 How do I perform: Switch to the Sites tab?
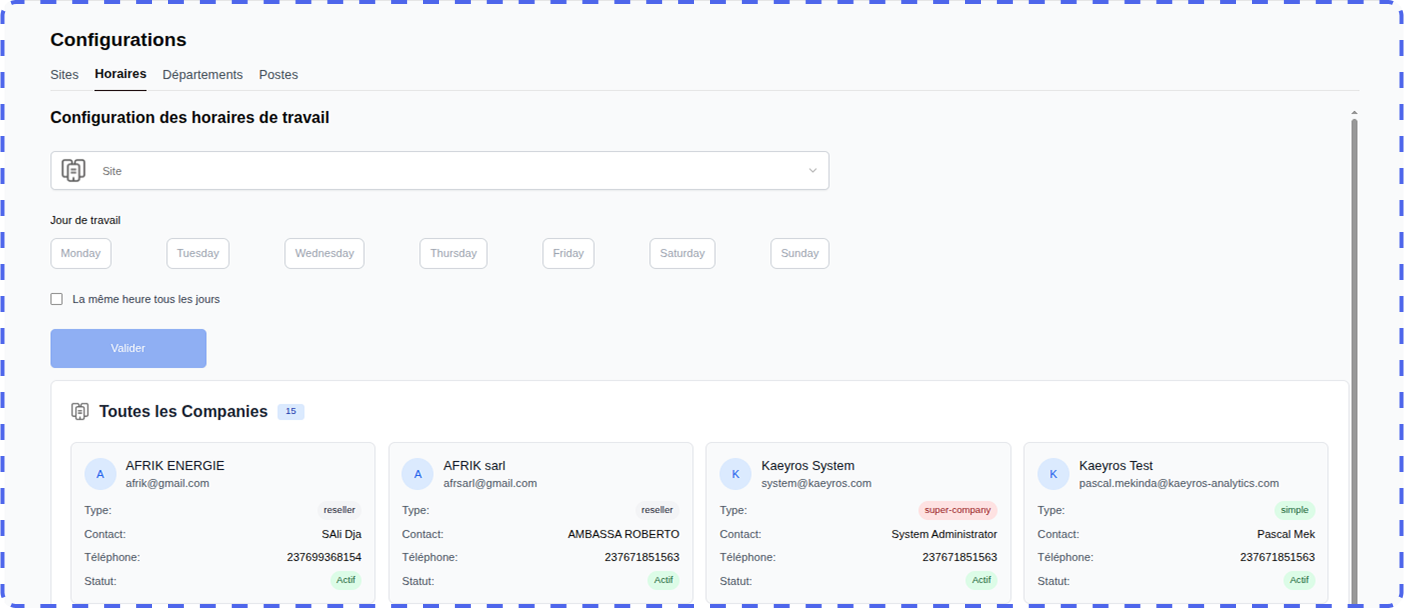(64, 75)
